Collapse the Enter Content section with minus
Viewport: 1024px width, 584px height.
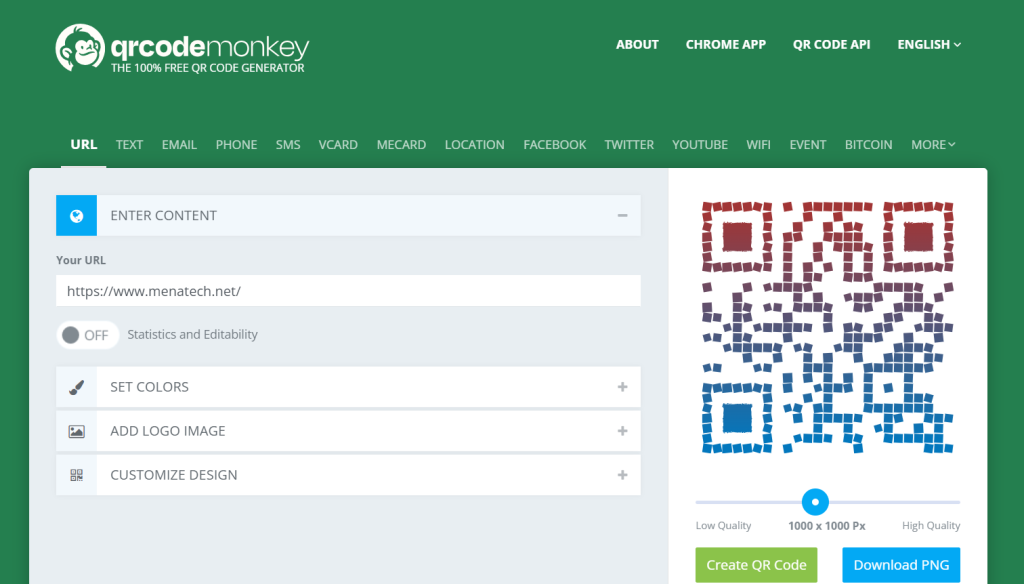[x=622, y=216]
